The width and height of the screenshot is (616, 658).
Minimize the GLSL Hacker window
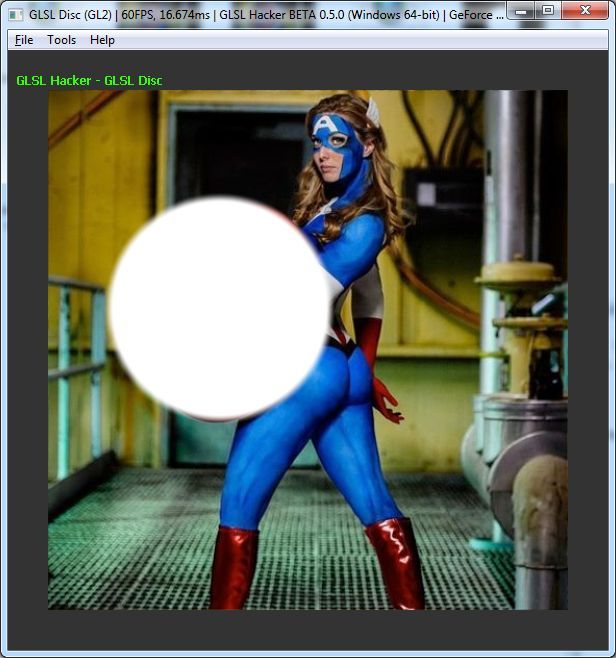(x=521, y=10)
